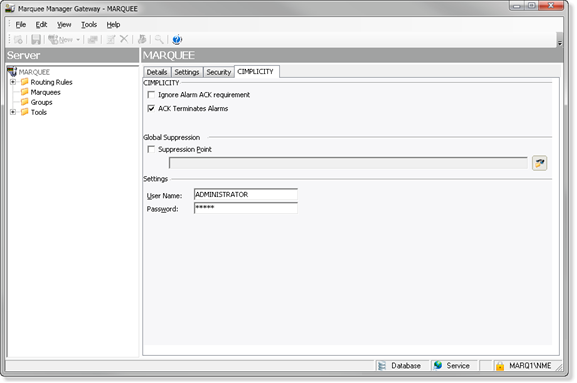The image size is (577, 383).
Task: Select the Tools tree item label
Action: click(x=39, y=112)
